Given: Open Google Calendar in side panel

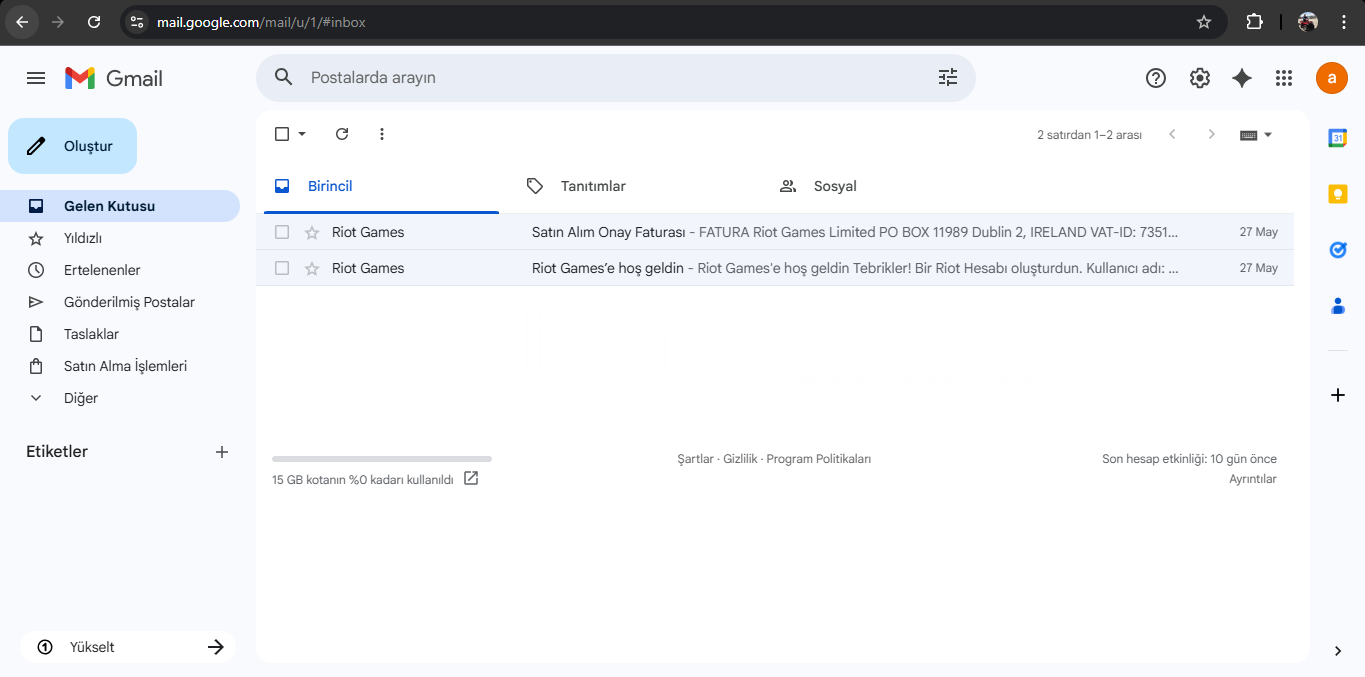Looking at the screenshot, I should [1338, 138].
